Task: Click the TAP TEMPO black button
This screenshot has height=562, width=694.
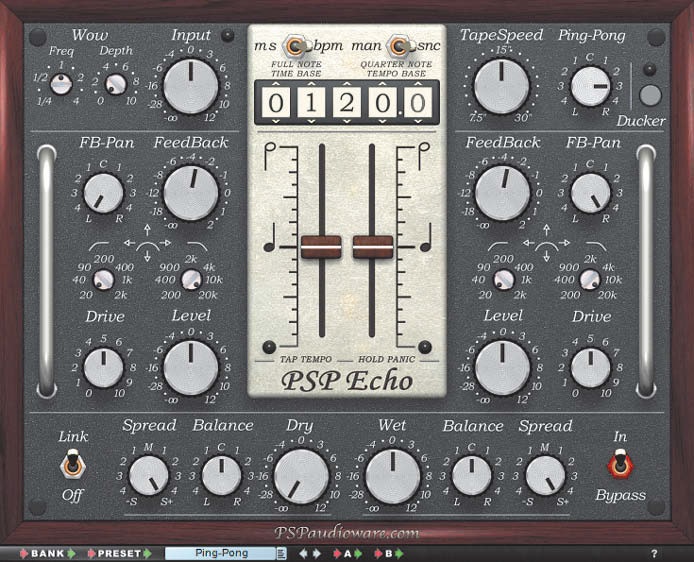Action: [269, 347]
